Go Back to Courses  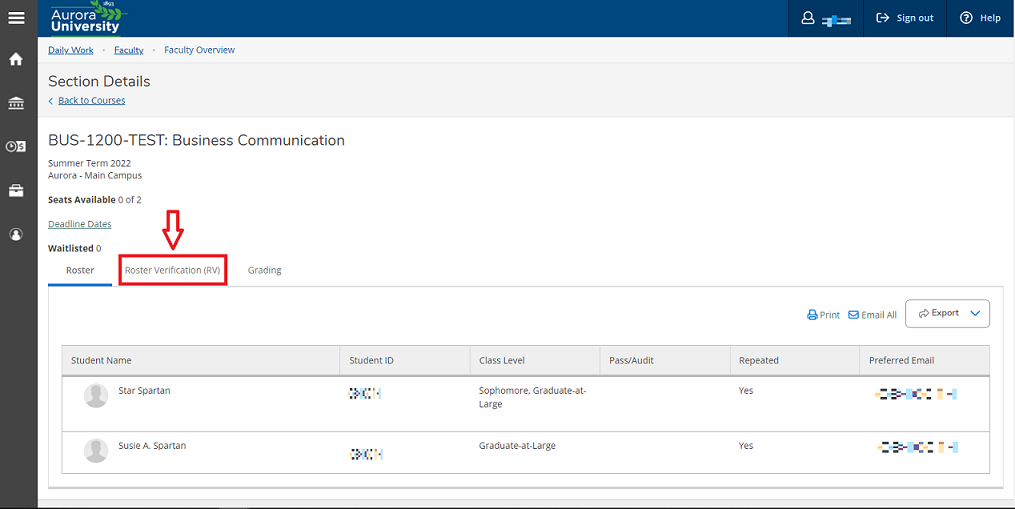[91, 100]
